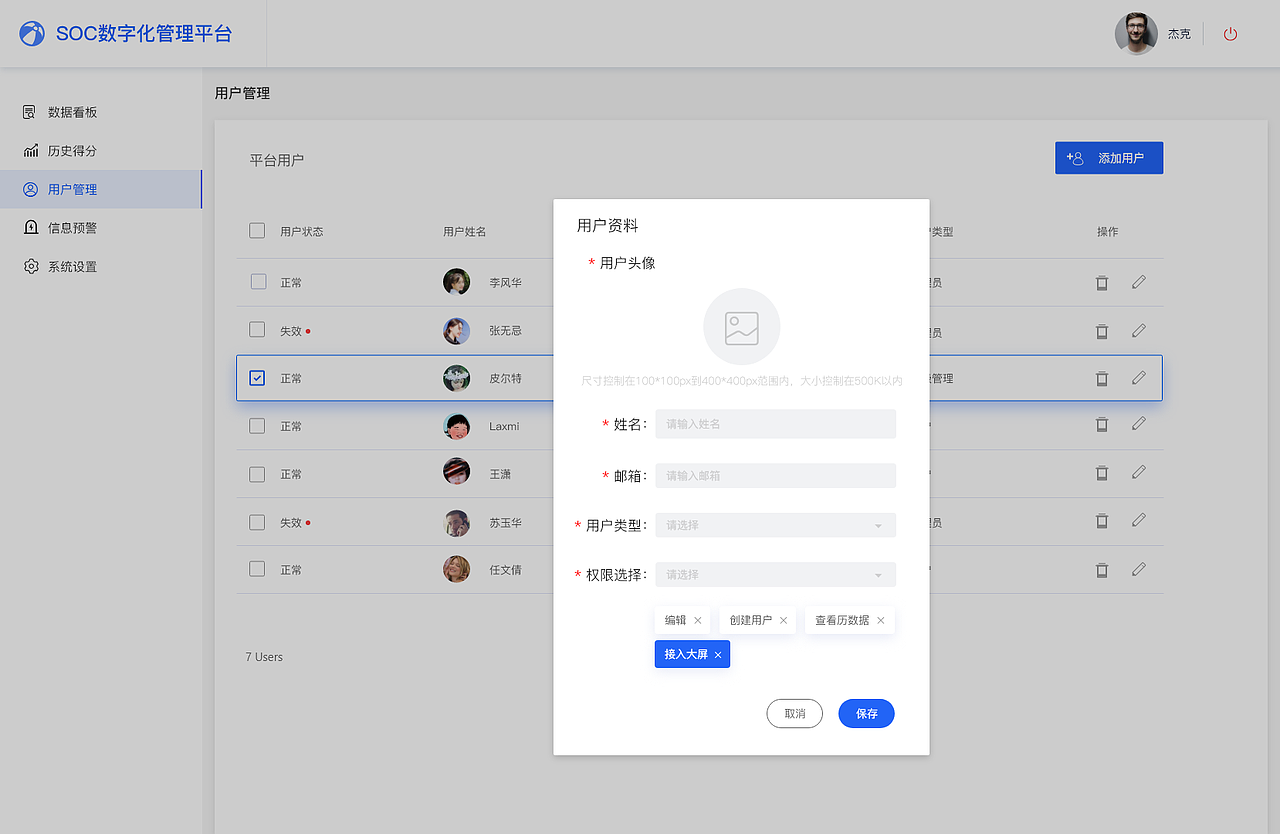Open the 数据看板 sidebar icon
The width and height of the screenshot is (1280, 834).
[29, 111]
